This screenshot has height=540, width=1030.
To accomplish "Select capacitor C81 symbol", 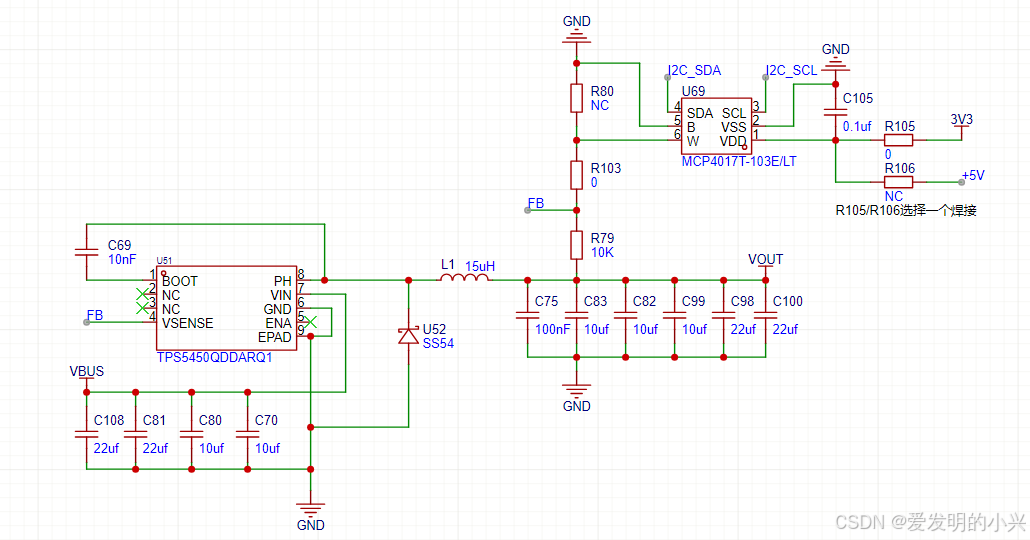I will click(135, 434).
